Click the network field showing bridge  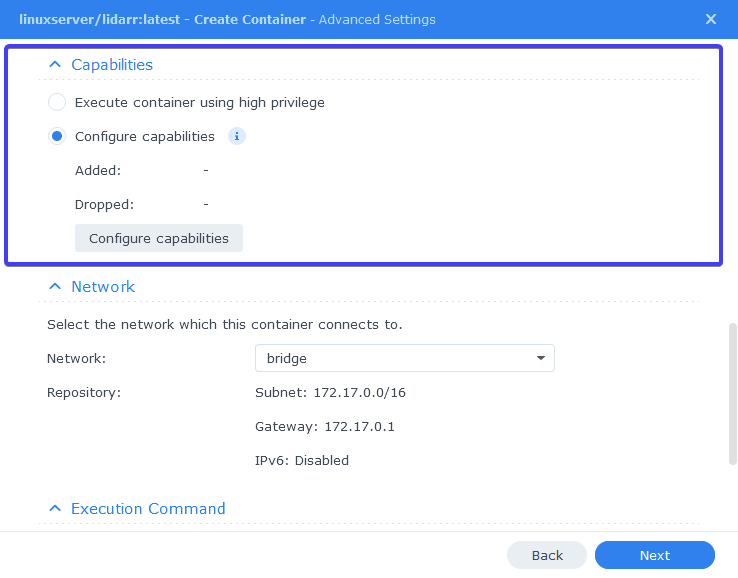(x=405, y=358)
